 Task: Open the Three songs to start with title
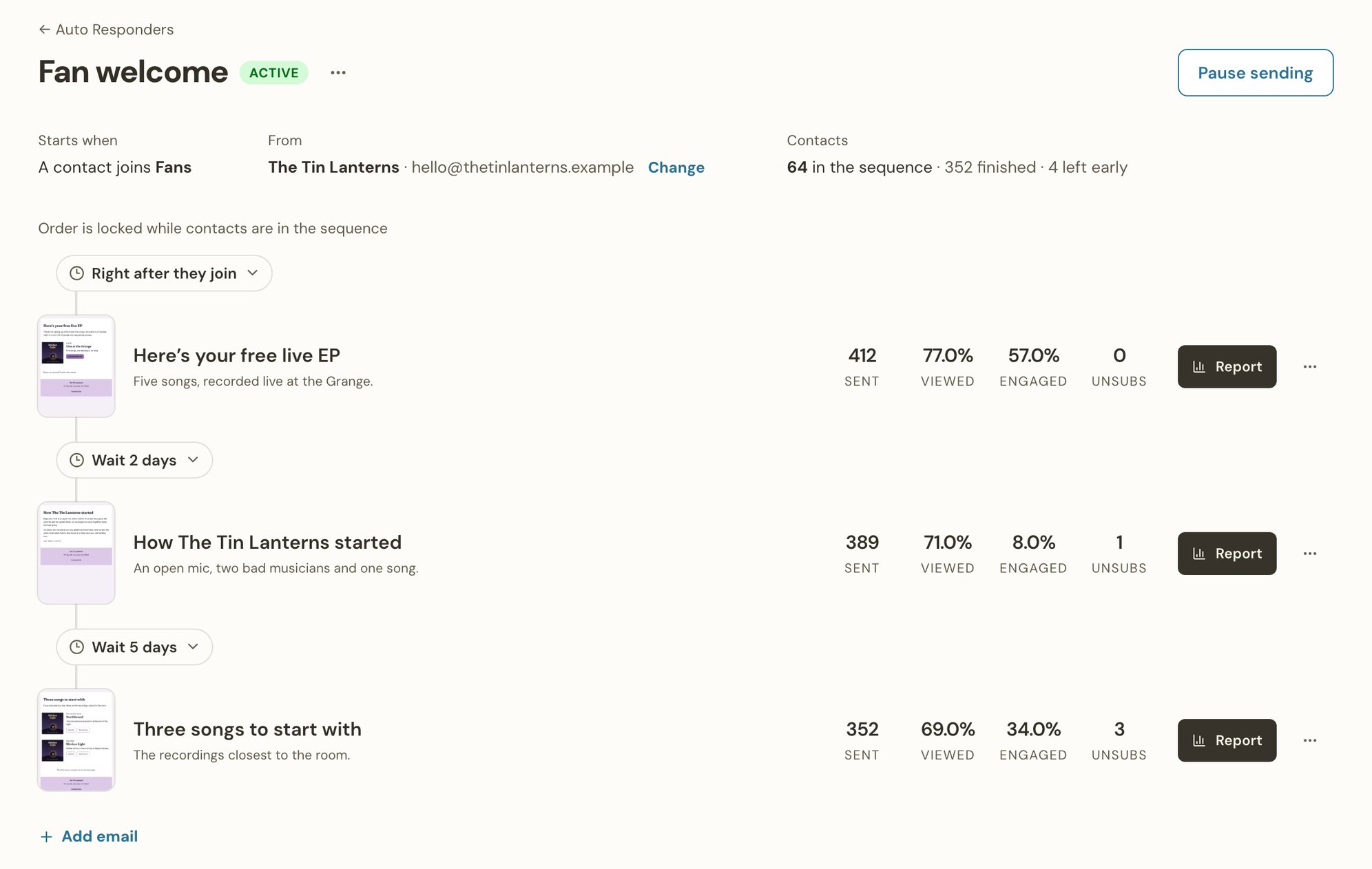pyautogui.click(x=247, y=729)
